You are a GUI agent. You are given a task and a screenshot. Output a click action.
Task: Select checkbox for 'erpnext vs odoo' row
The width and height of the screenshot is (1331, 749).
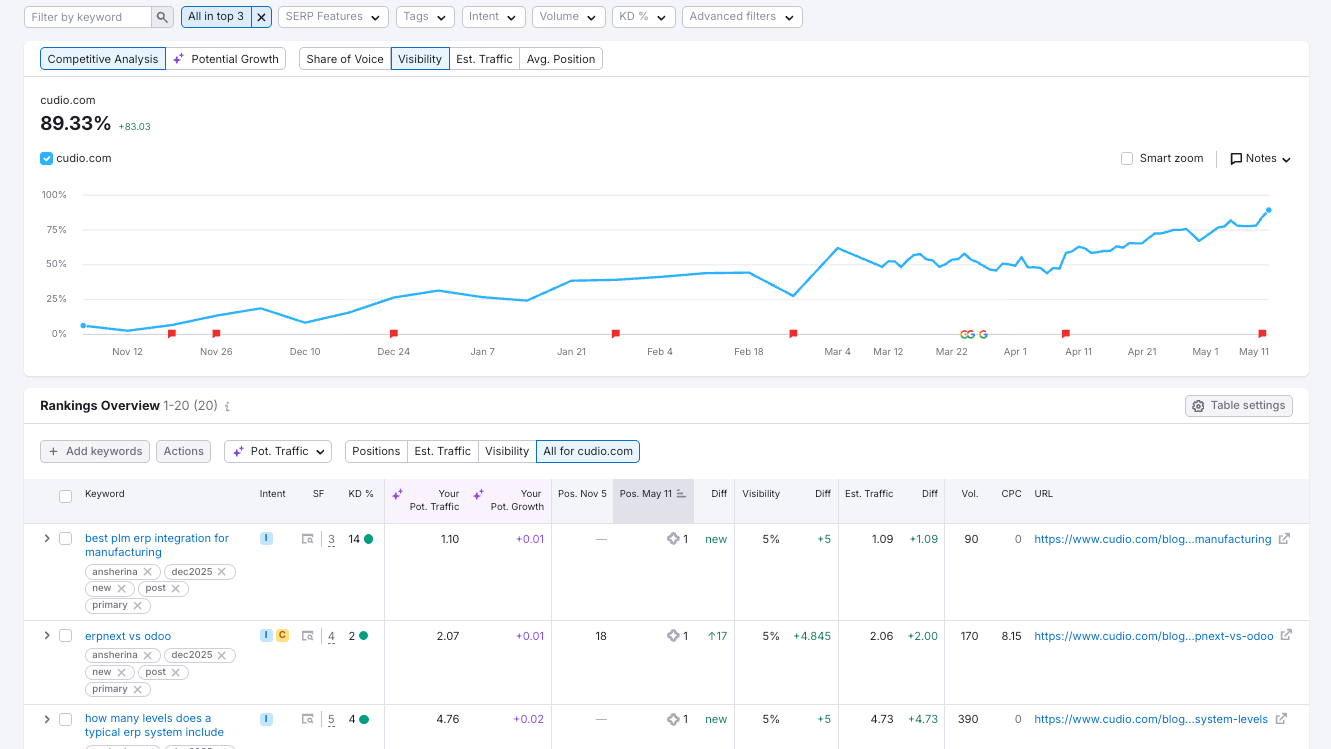pyautogui.click(x=65, y=636)
